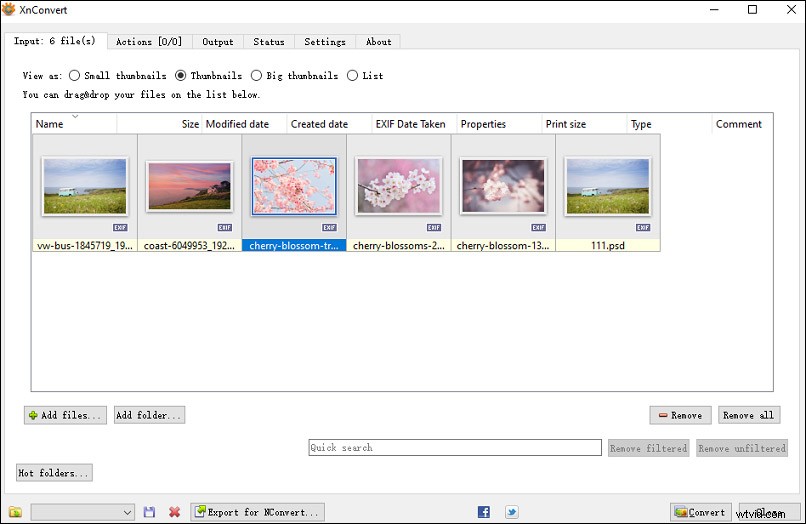Sort by the Name column header

(75, 124)
